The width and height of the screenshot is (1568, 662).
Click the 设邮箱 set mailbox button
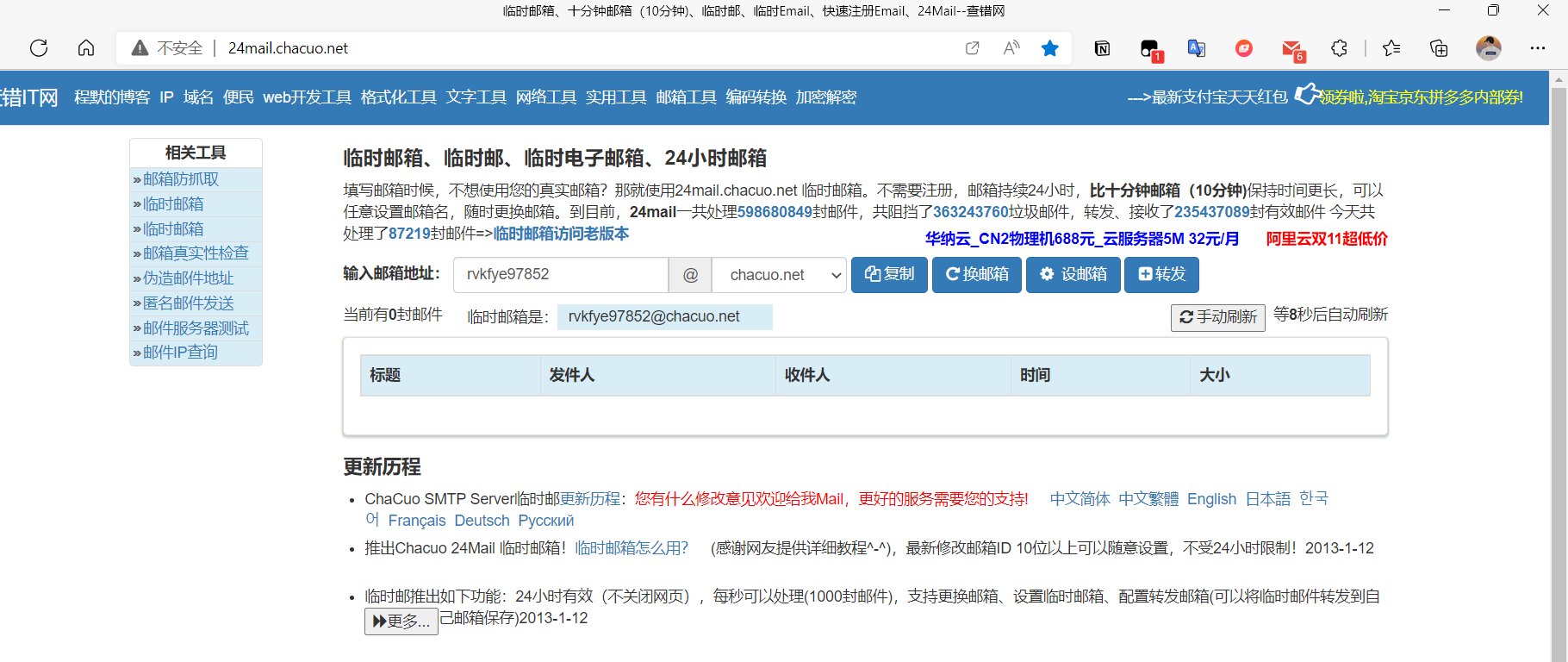point(1073,274)
